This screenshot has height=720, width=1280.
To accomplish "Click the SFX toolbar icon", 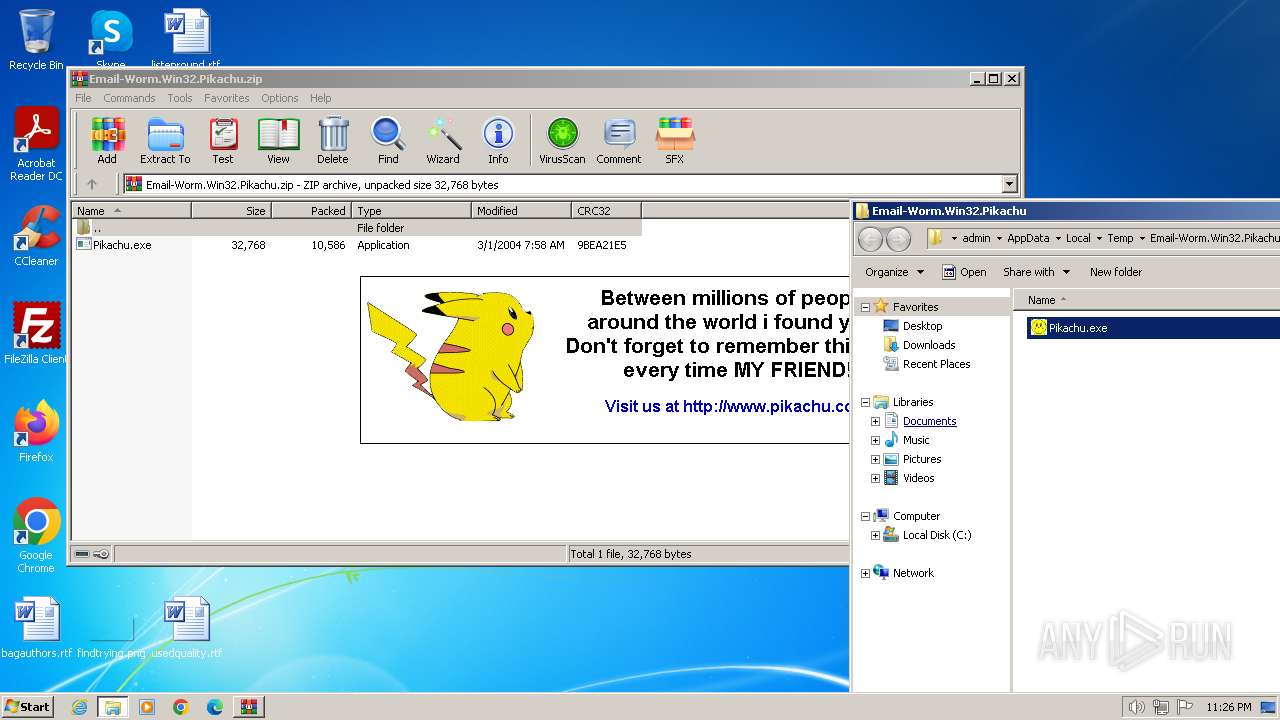I will point(675,140).
